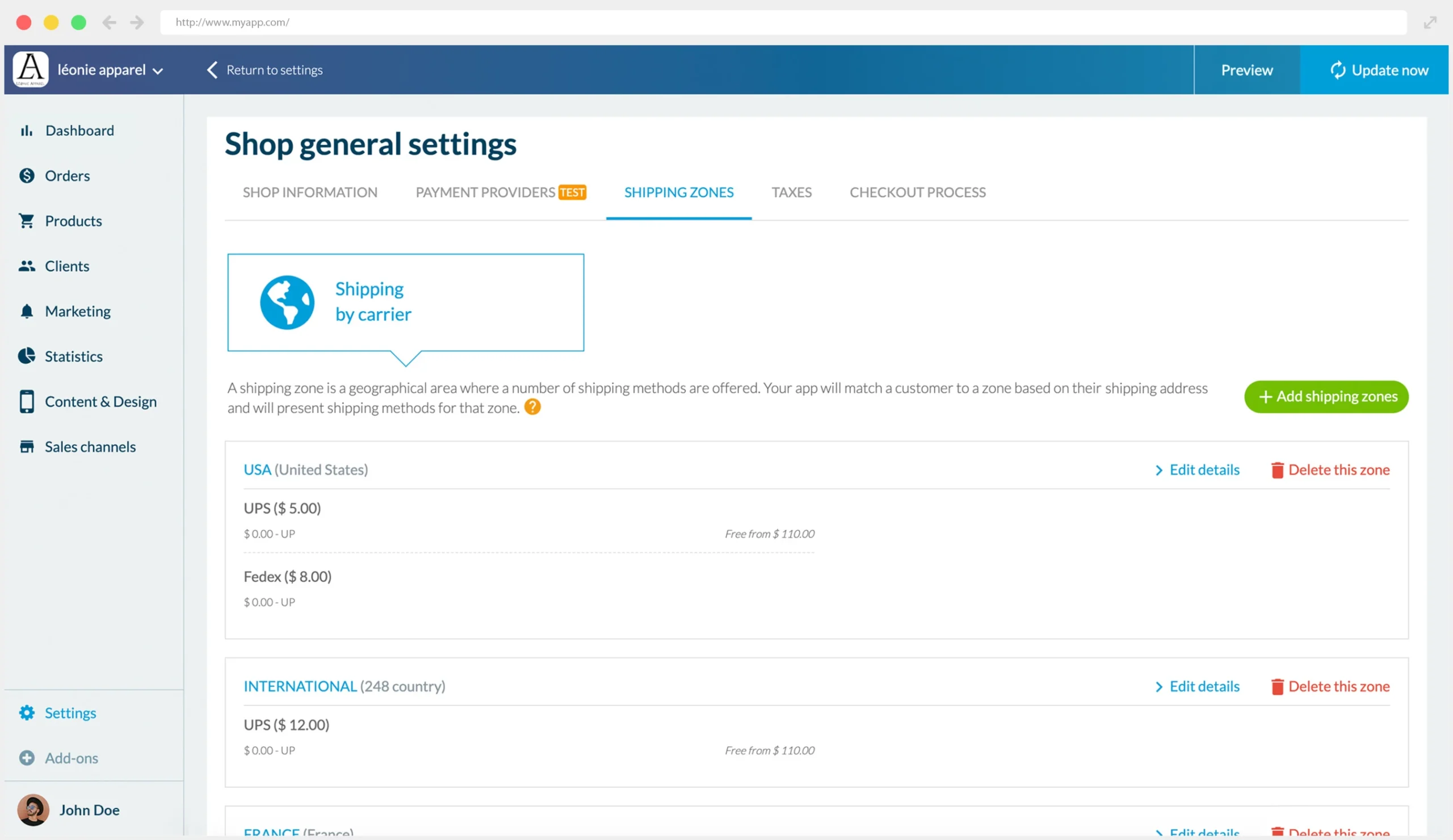Click the Settings gear icon

(x=27, y=713)
